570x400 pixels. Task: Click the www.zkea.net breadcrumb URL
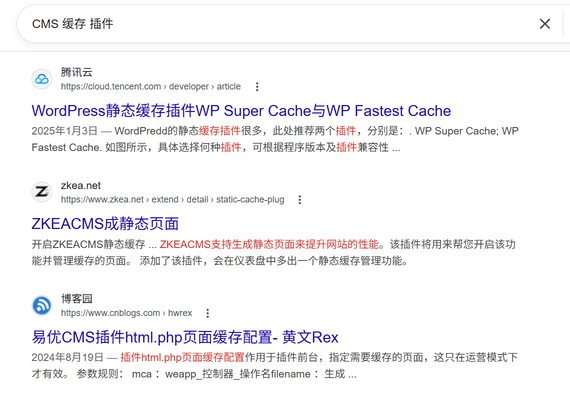[172, 200]
